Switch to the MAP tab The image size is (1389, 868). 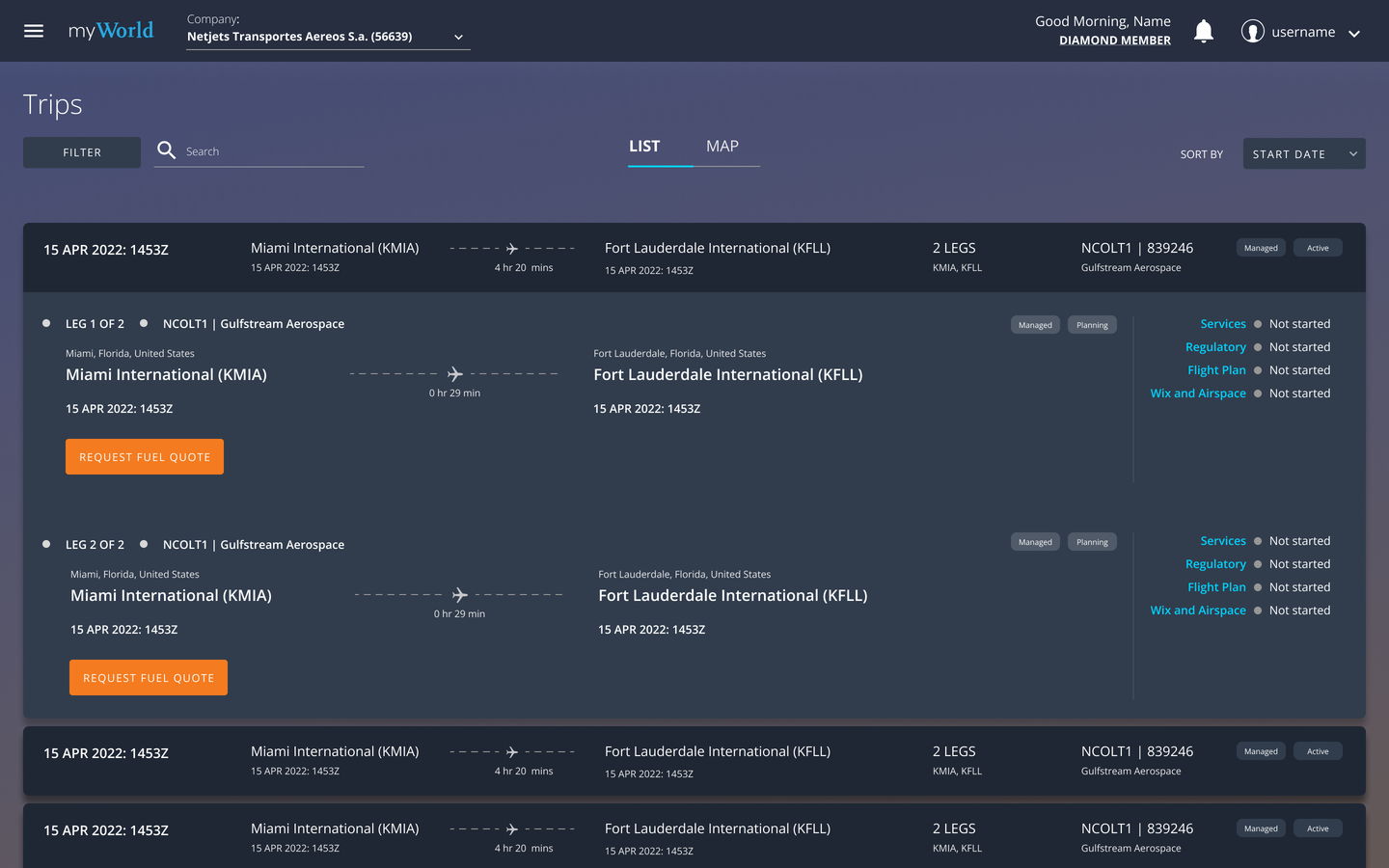(722, 147)
